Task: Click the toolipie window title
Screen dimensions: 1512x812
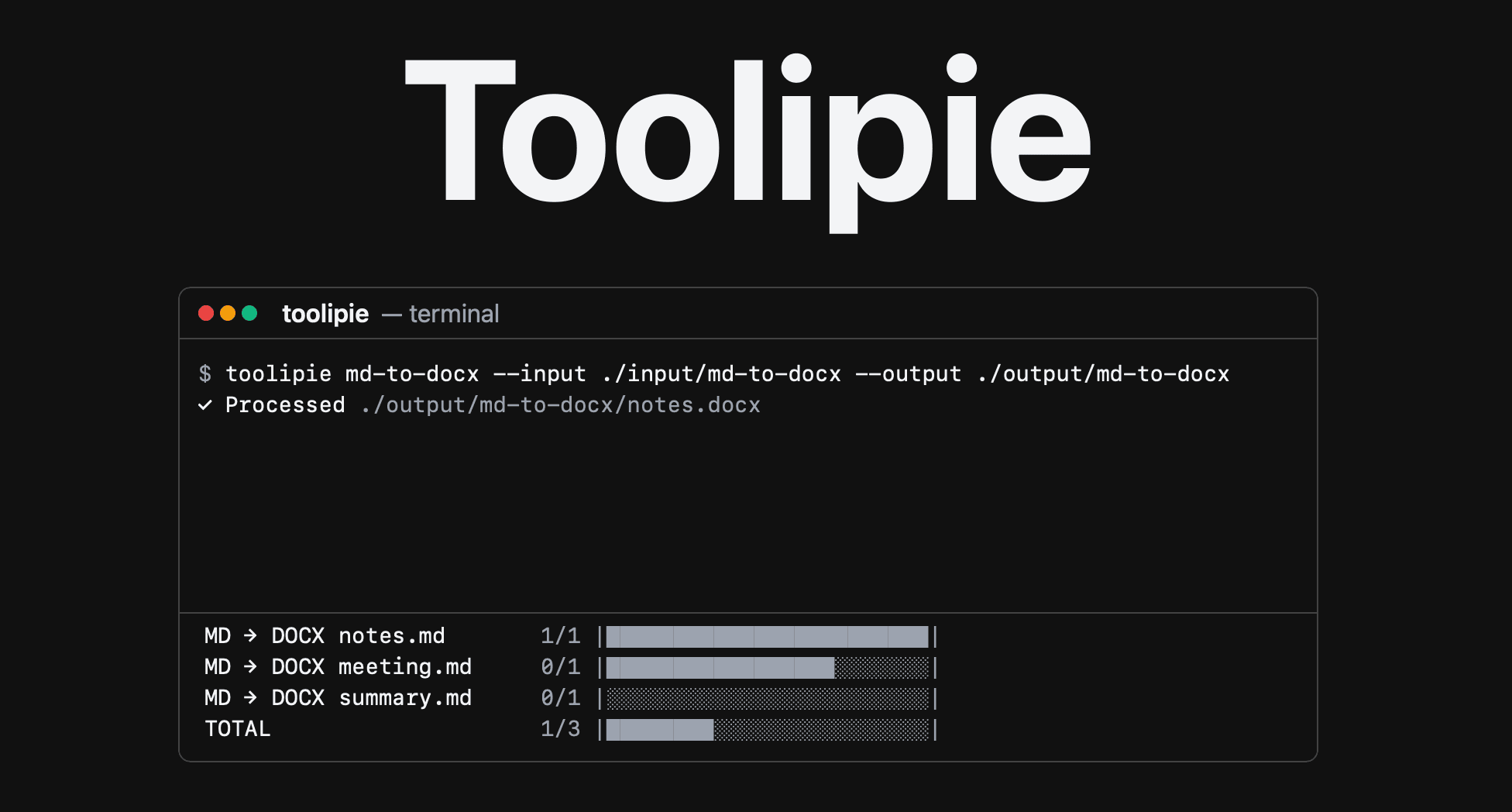Action: coord(325,313)
